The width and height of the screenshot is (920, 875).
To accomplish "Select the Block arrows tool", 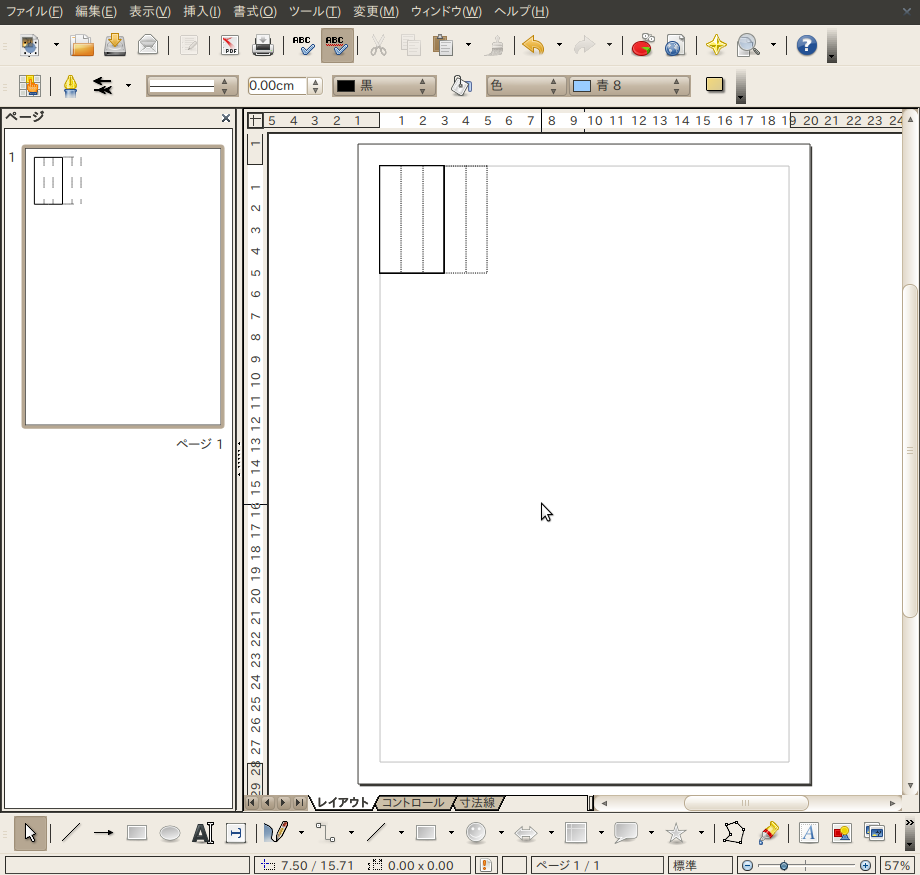I will [x=526, y=833].
